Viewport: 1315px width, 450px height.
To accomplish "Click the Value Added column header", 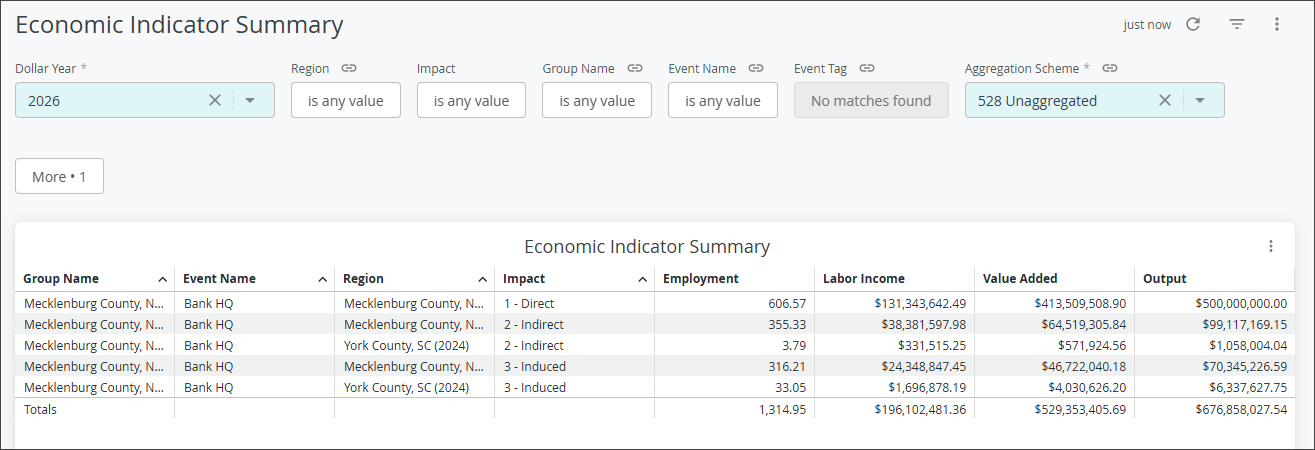I will click(x=1054, y=279).
